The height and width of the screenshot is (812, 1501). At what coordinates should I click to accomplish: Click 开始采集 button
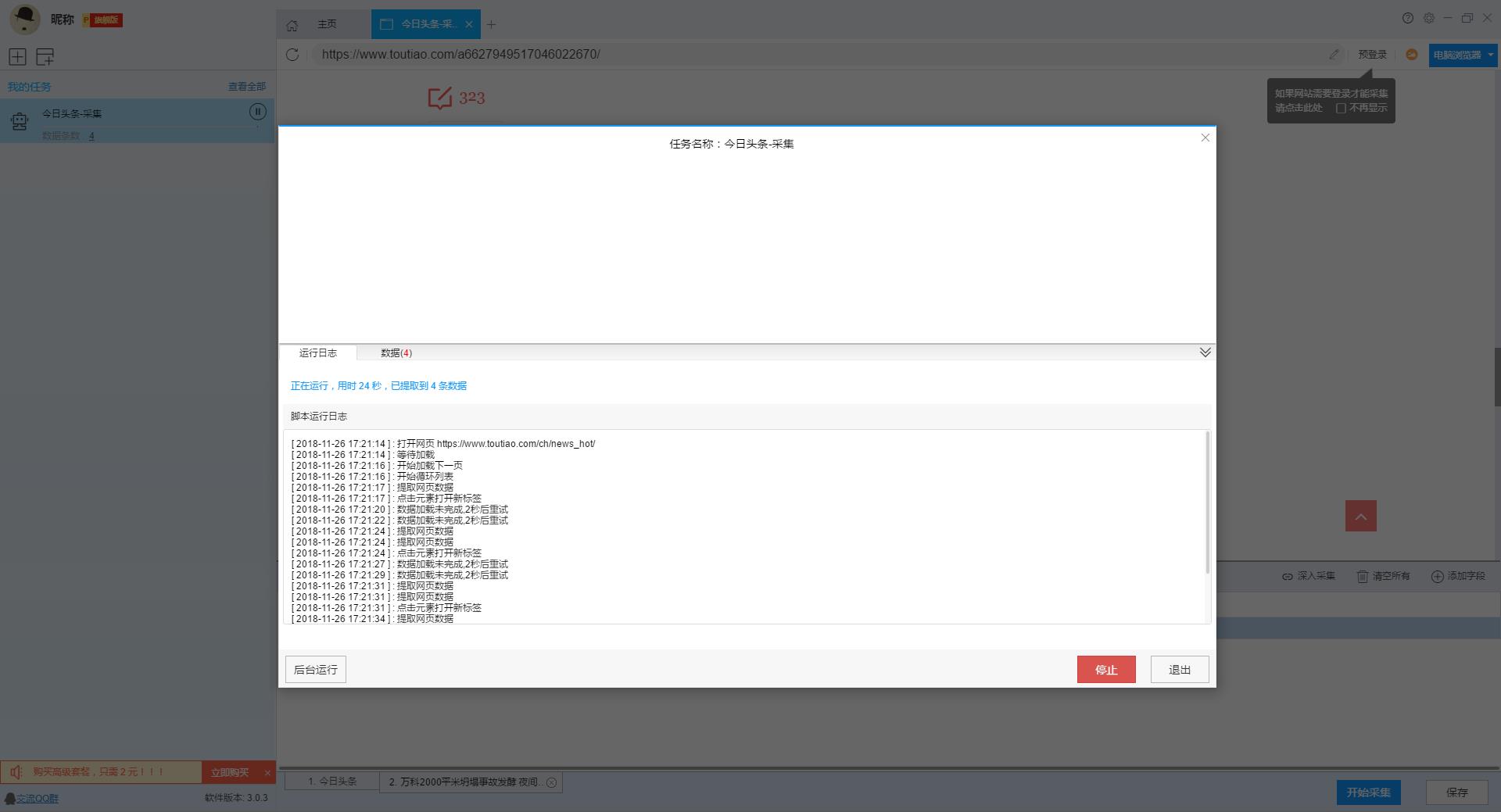1368,792
